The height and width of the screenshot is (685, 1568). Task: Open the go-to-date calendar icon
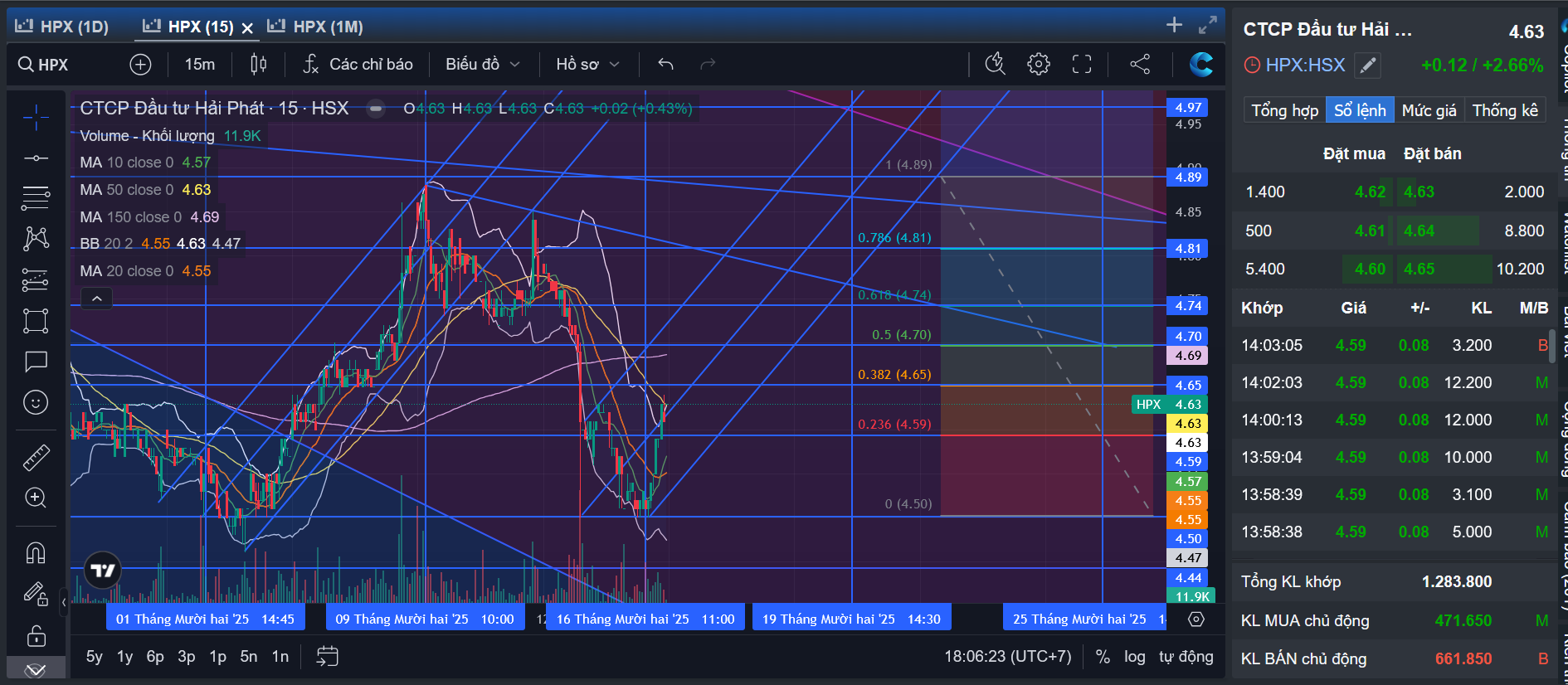[x=328, y=657]
